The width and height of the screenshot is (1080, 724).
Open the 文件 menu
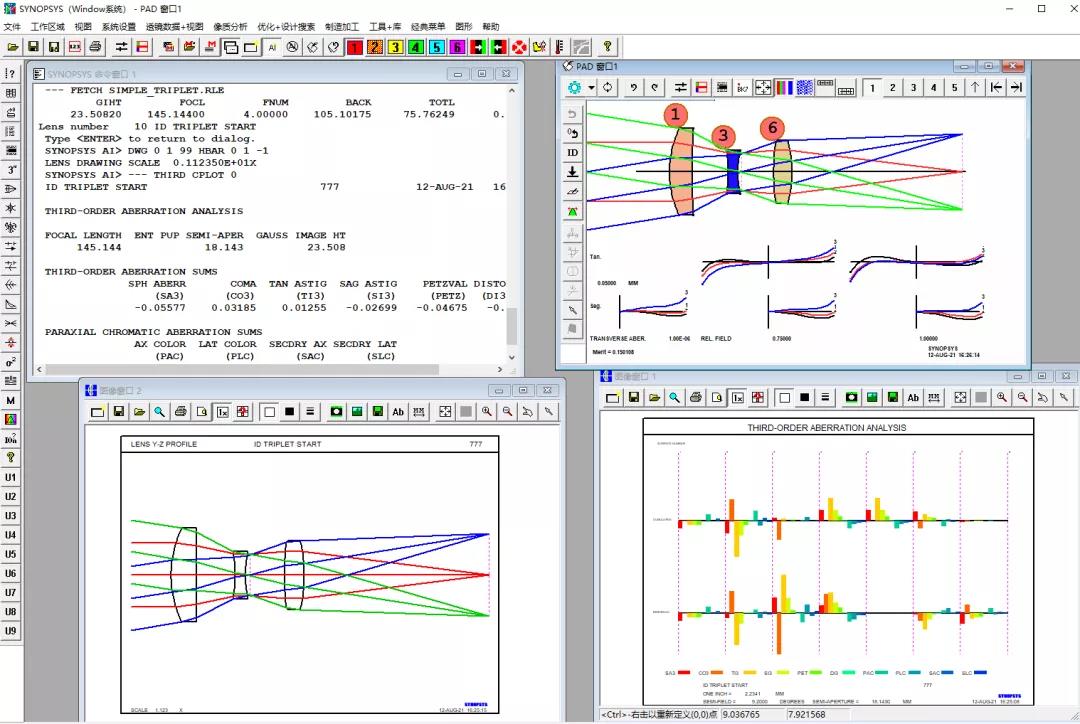pos(12,26)
